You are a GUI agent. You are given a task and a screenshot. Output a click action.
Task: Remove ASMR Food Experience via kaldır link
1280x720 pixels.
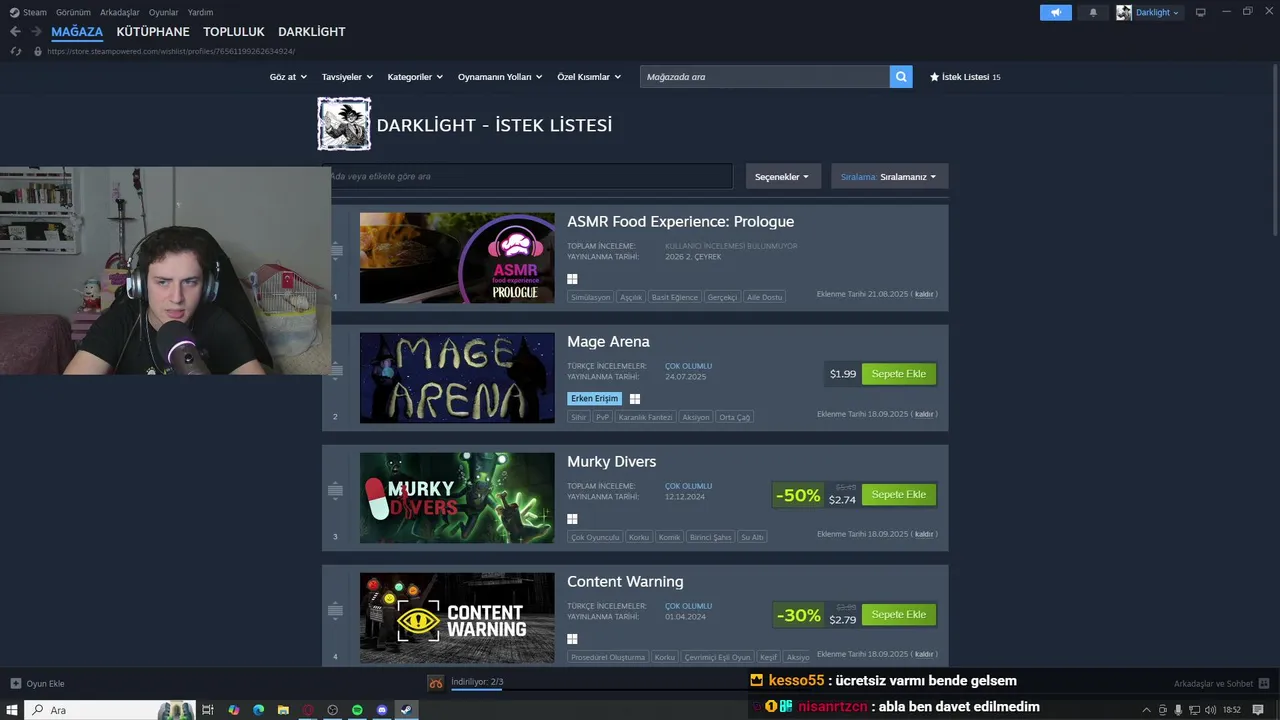point(924,294)
